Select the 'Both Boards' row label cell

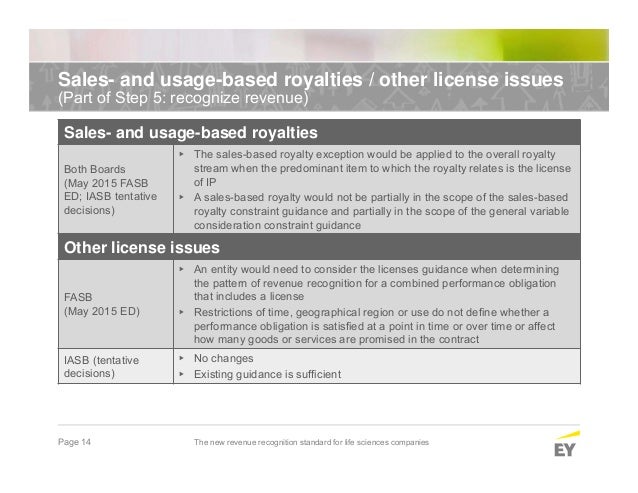[x=116, y=190]
